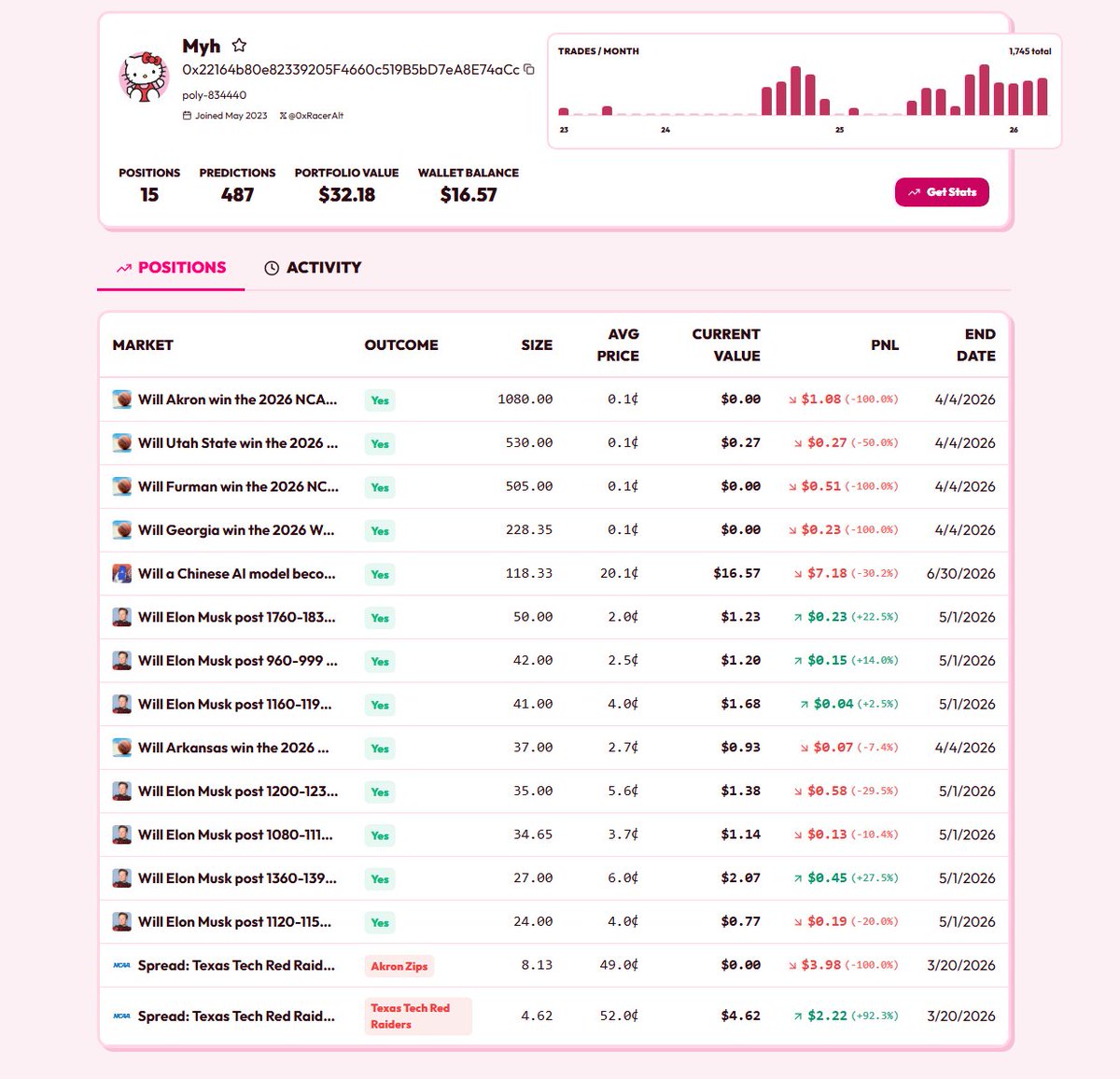This screenshot has width=1120, height=1079.
Task: Sort by the Size column header
Action: tap(537, 345)
